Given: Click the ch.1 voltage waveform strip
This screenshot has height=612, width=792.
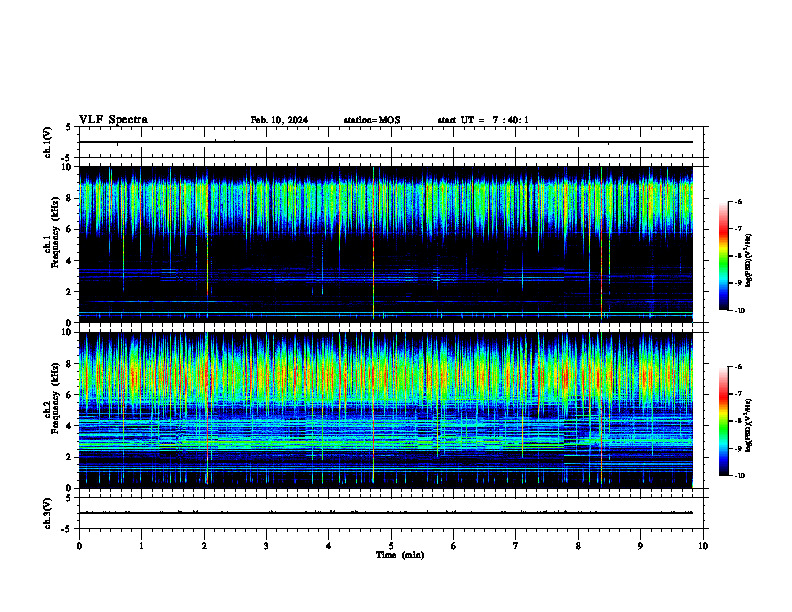Looking at the screenshot, I should pos(391,142).
